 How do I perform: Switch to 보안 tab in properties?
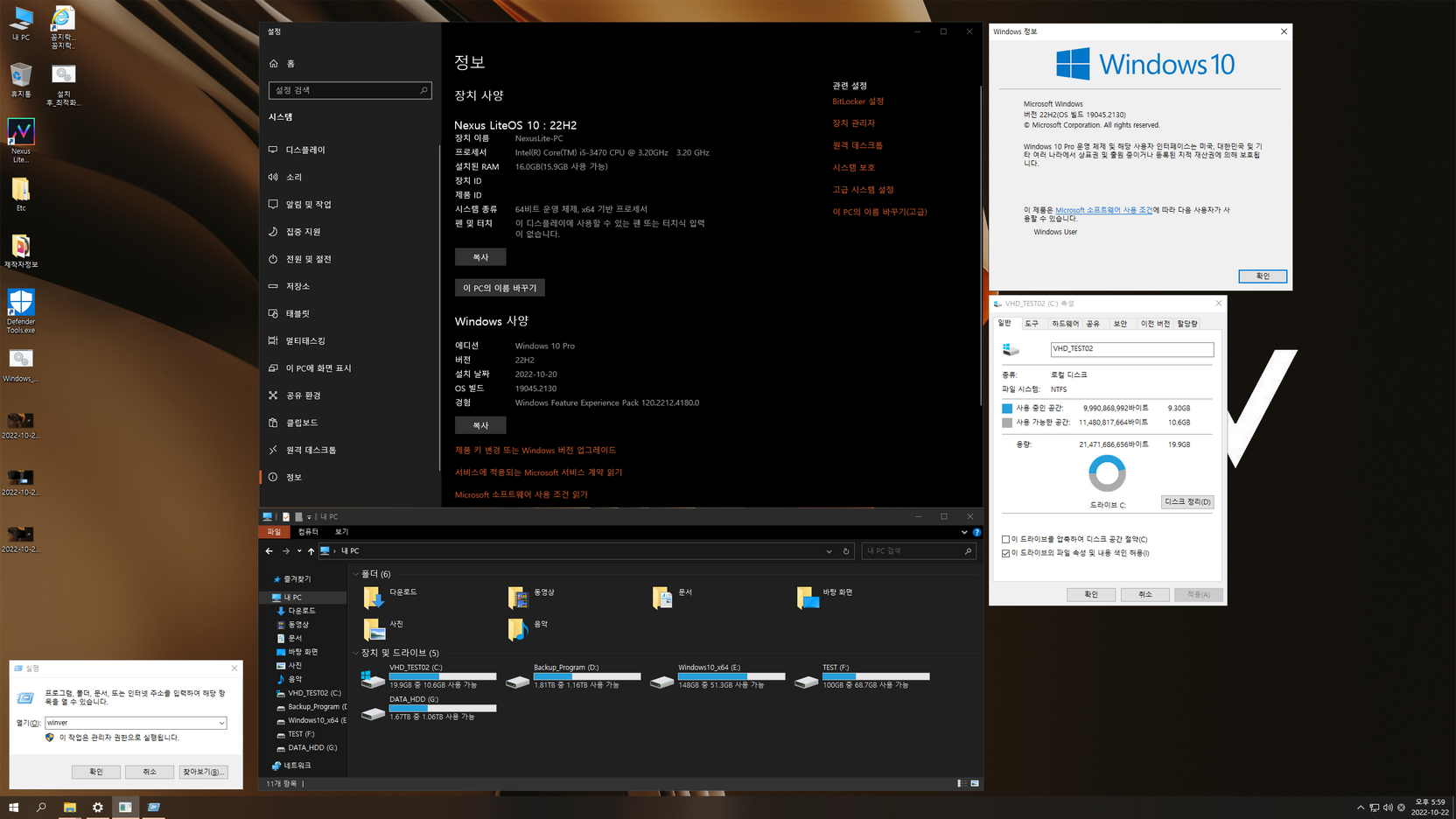pos(1120,324)
